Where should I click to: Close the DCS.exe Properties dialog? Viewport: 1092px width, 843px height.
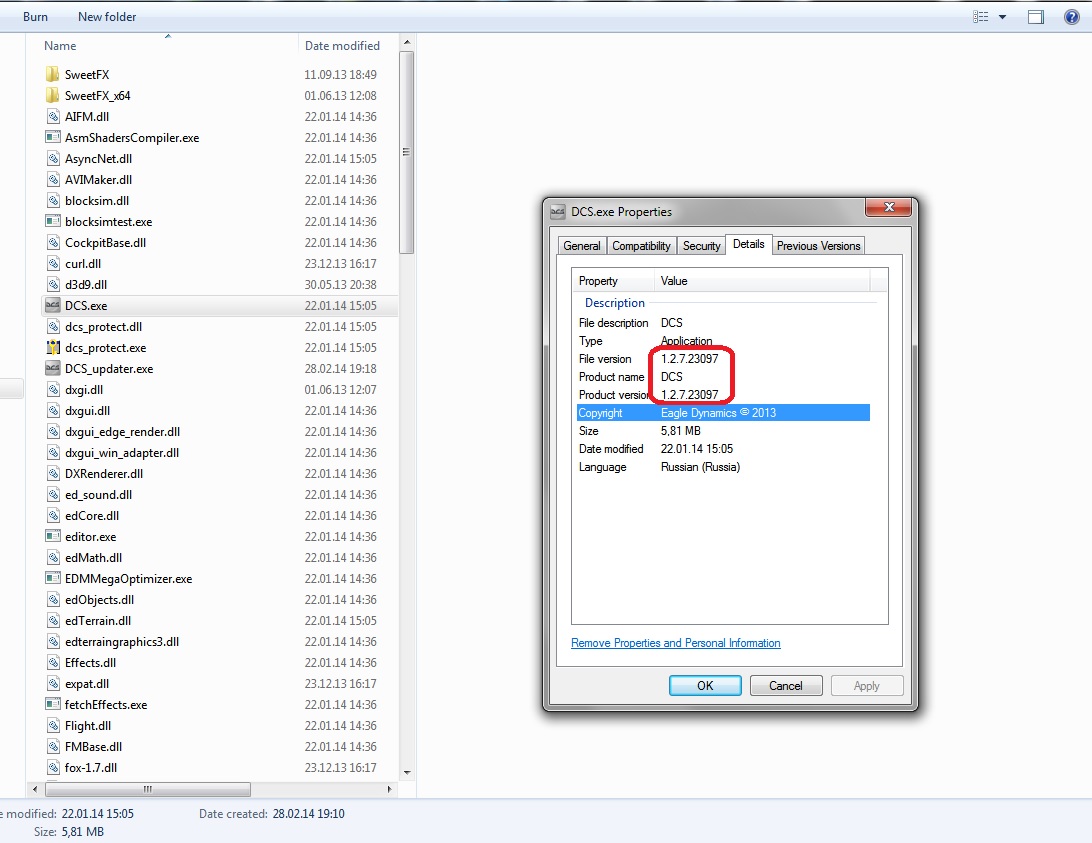889,207
